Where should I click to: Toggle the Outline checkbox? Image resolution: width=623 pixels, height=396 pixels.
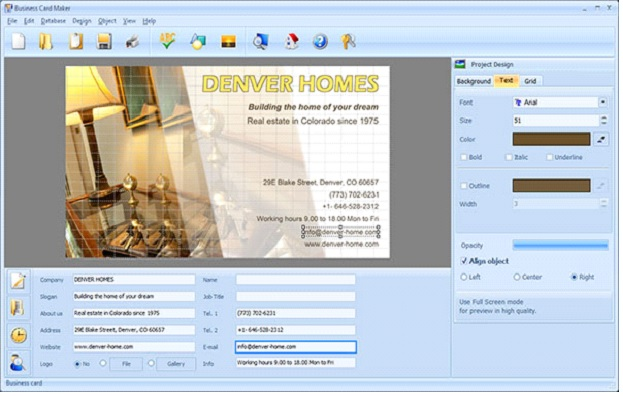(x=463, y=186)
